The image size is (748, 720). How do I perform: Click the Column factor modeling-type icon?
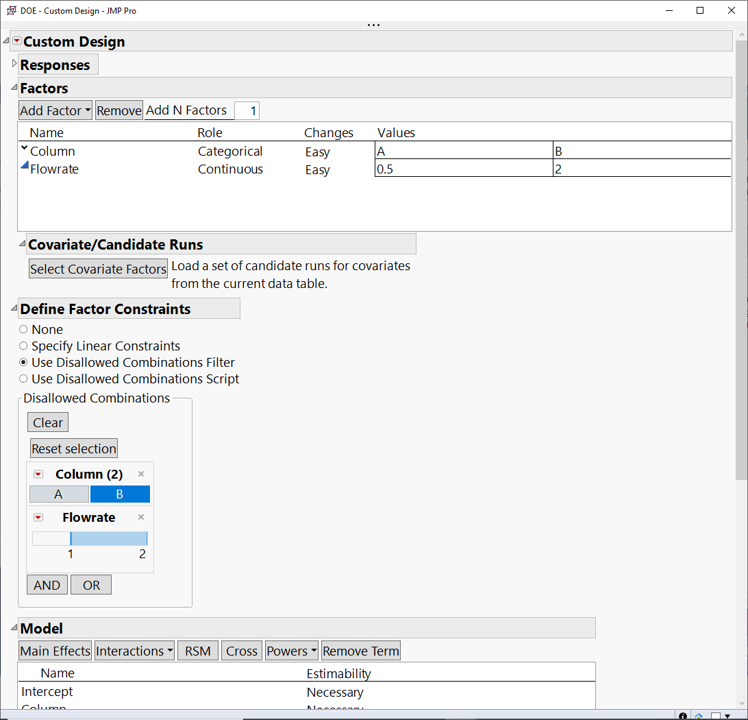pyautogui.click(x=24, y=148)
